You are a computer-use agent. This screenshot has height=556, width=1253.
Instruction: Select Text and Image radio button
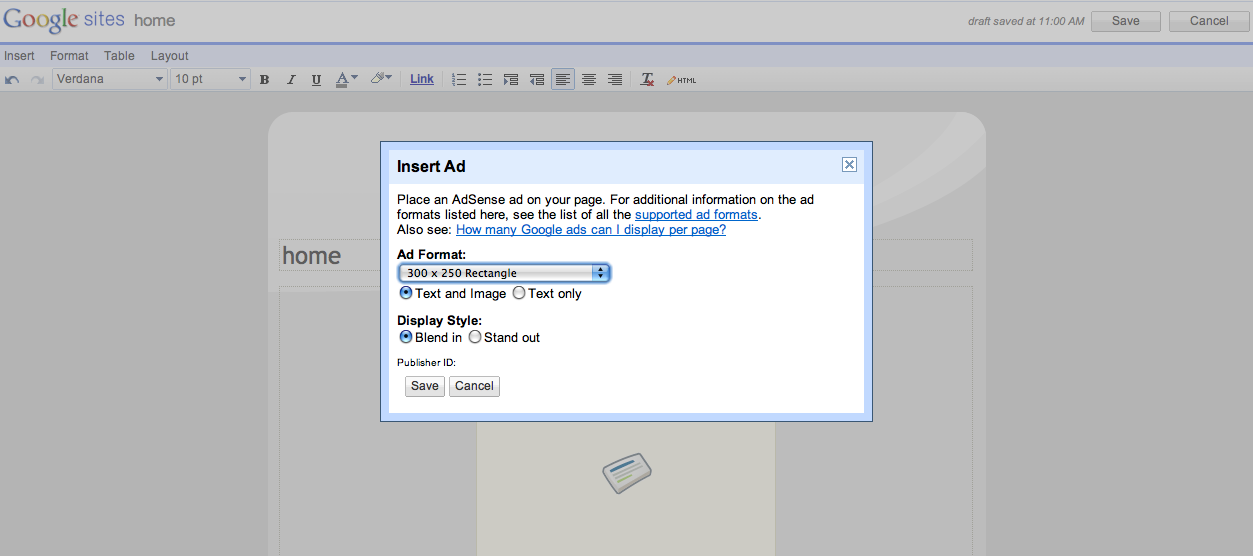pyautogui.click(x=406, y=293)
